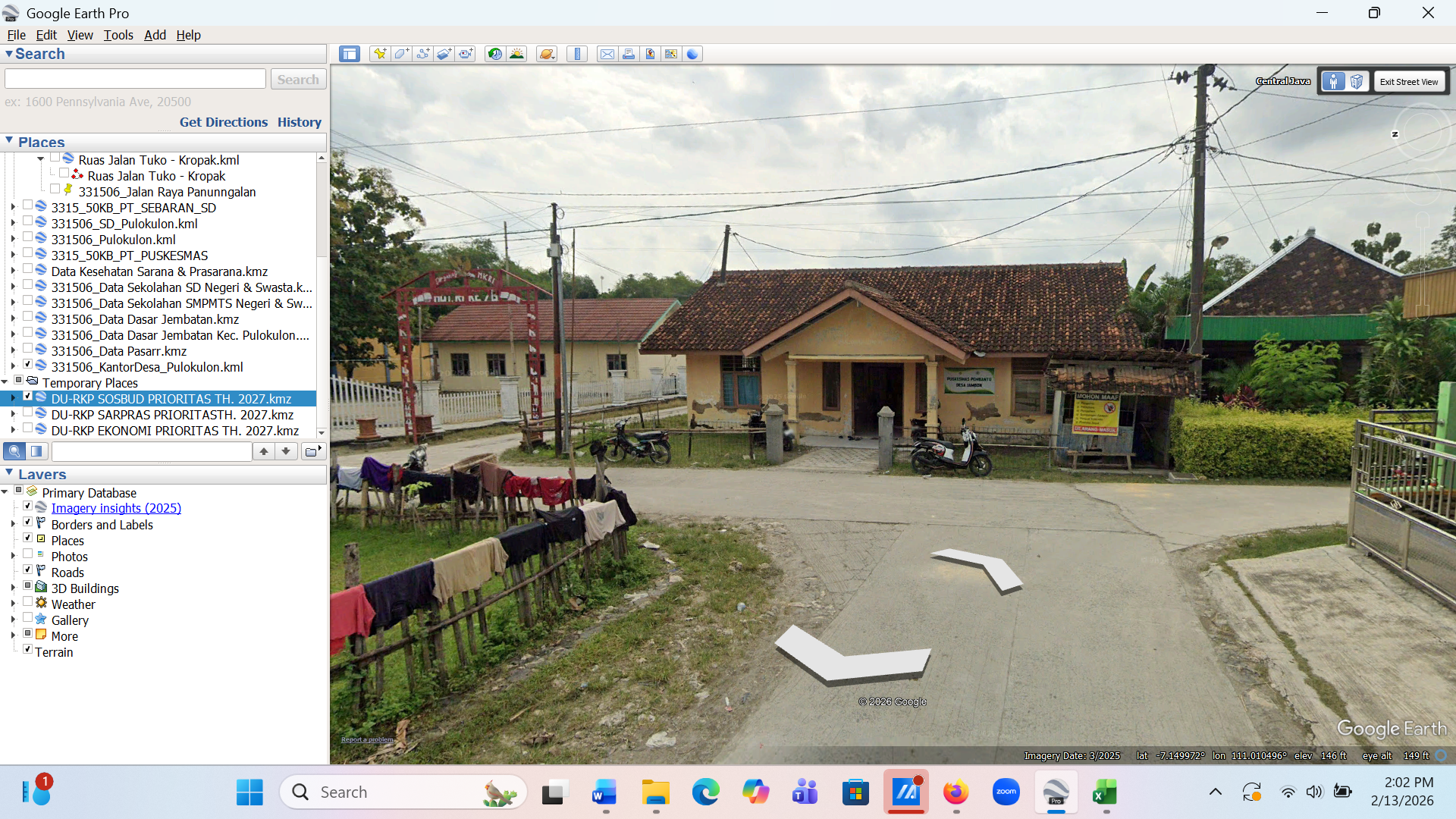Enable the Photos layer checkbox
The image size is (1456, 819).
click(x=28, y=554)
